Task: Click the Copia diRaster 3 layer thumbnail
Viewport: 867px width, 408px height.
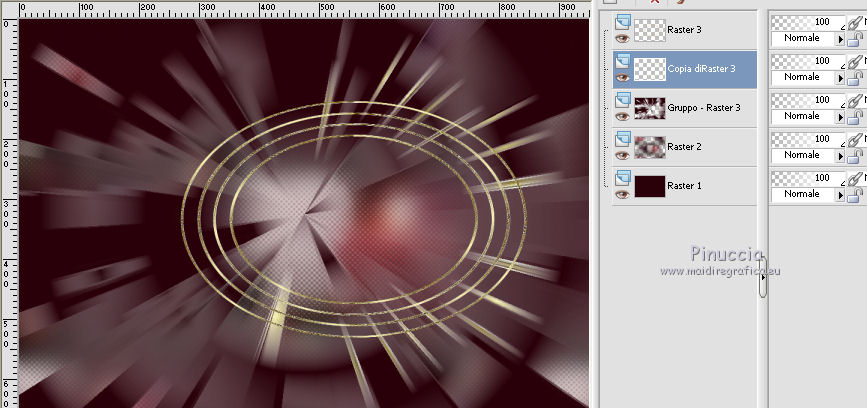Action: click(650, 70)
